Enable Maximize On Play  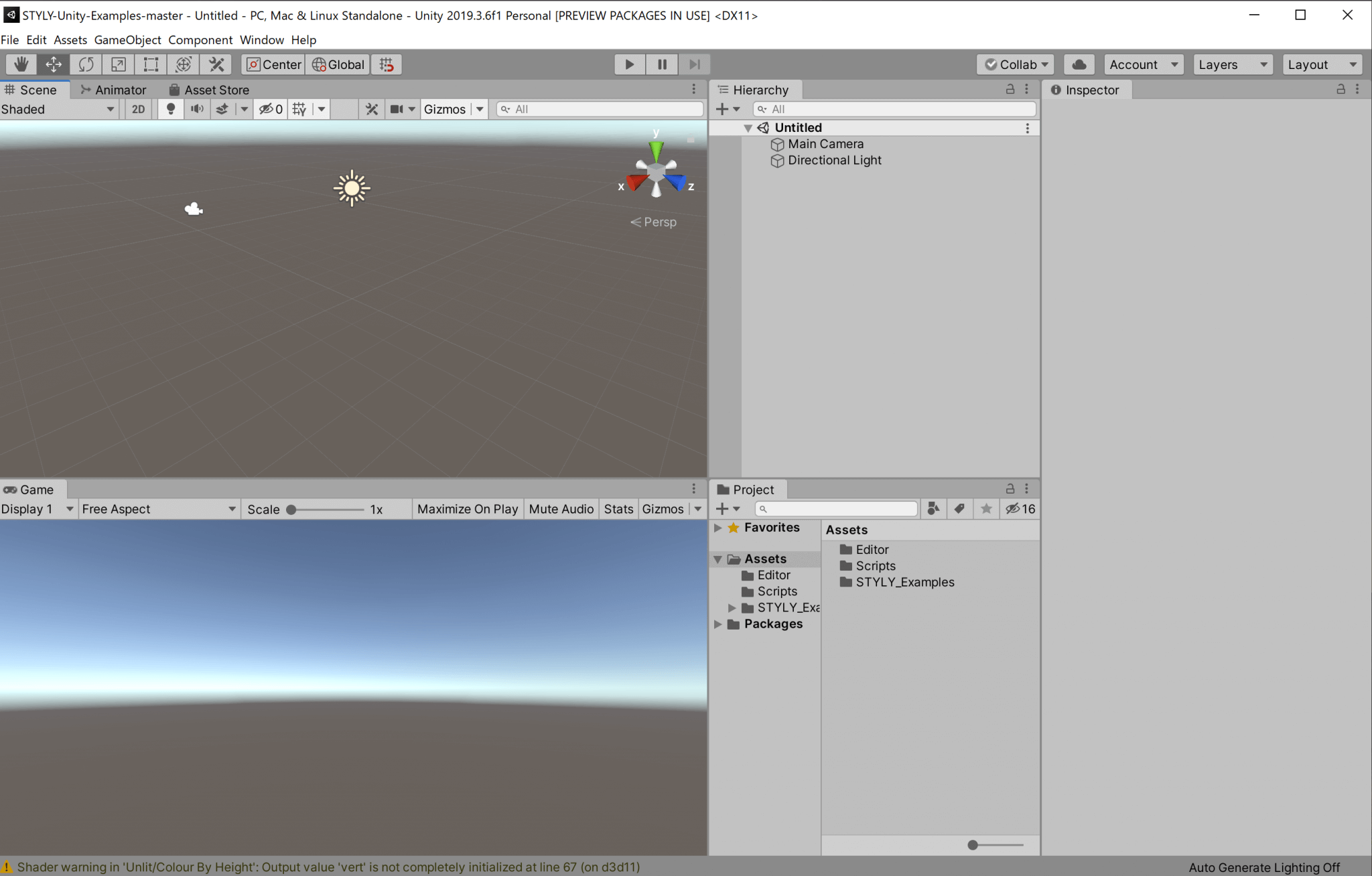click(x=467, y=509)
